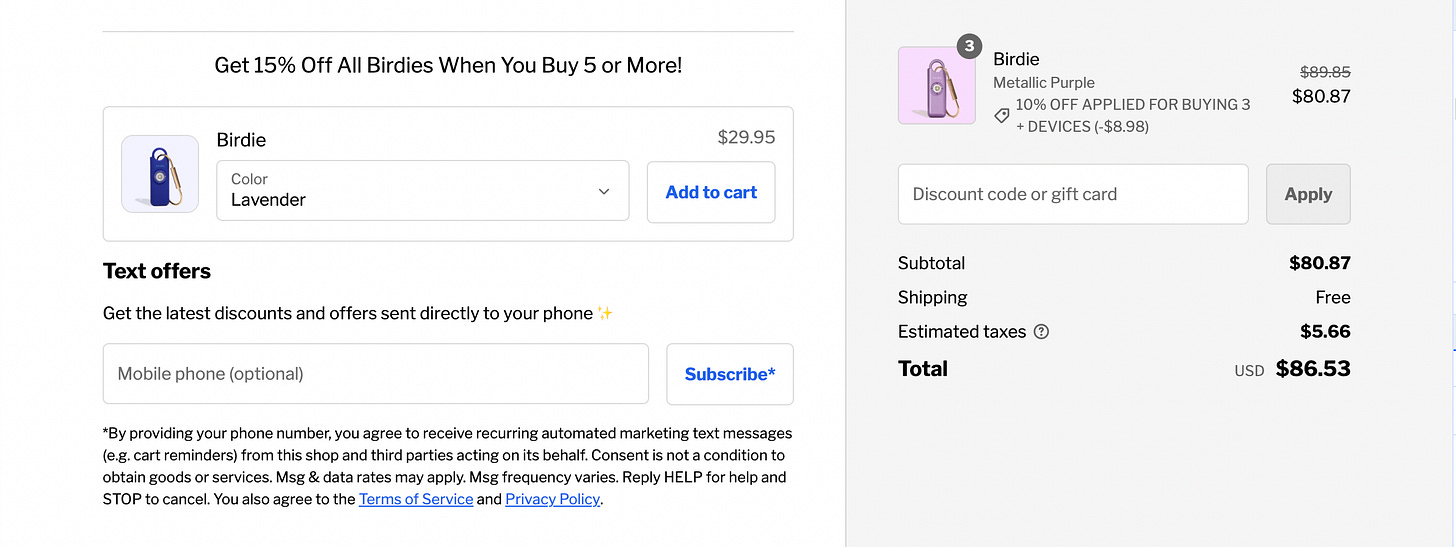Screen dimensions: 1456x547
Task: Click the $86.53 total amount
Action: point(1313,369)
